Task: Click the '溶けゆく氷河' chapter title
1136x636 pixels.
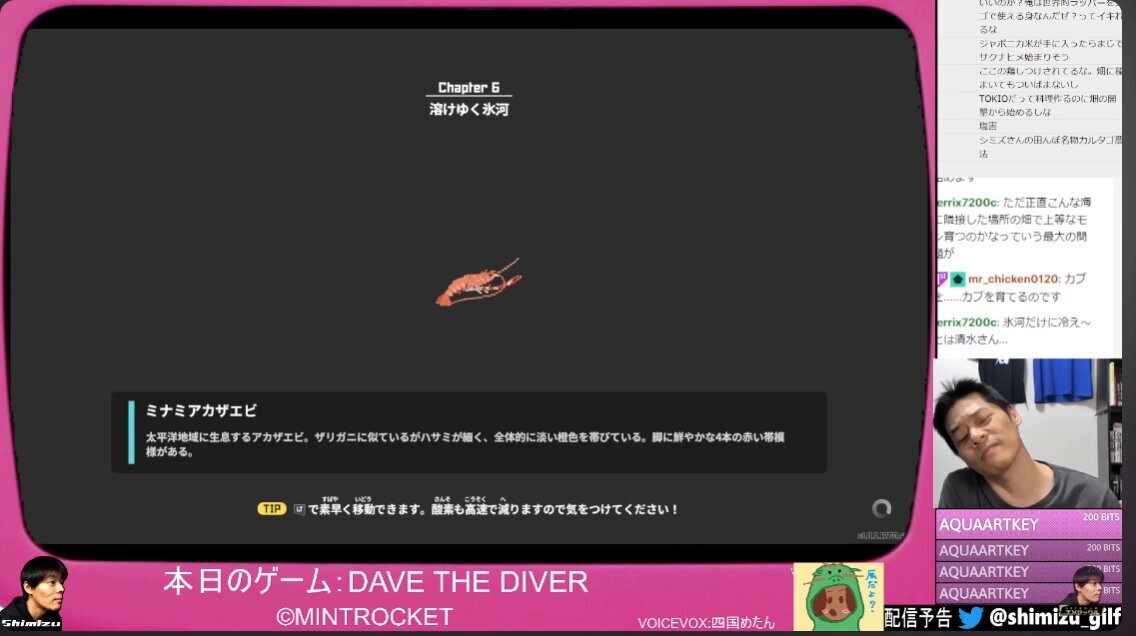Action: tap(469, 109)
